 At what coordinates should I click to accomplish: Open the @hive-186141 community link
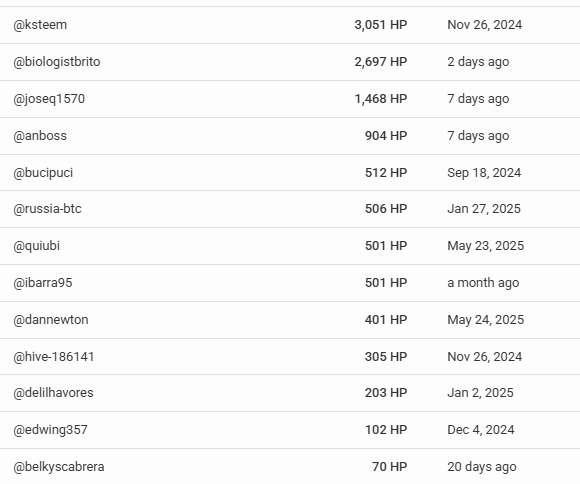(54, 357)
